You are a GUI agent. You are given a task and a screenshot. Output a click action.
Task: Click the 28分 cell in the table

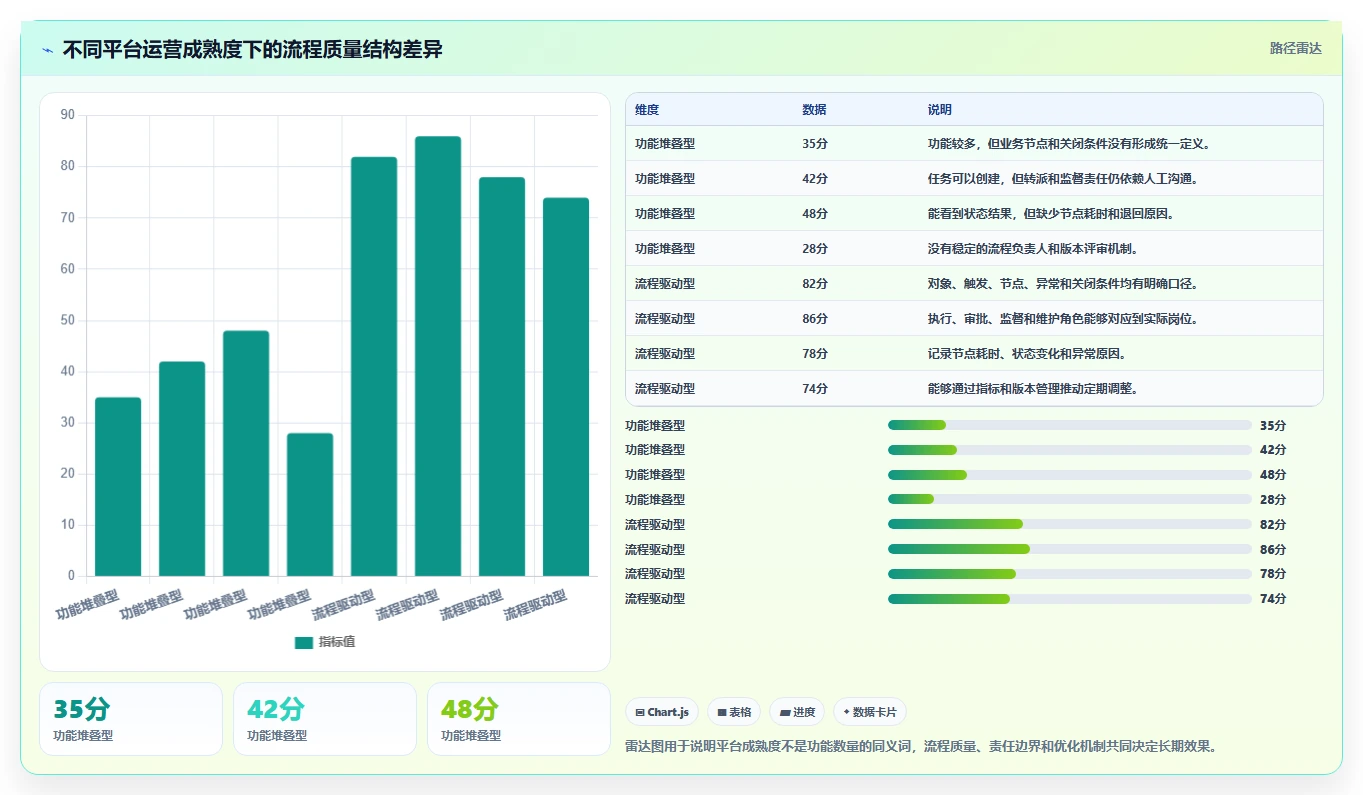click(x=815, y=249)
